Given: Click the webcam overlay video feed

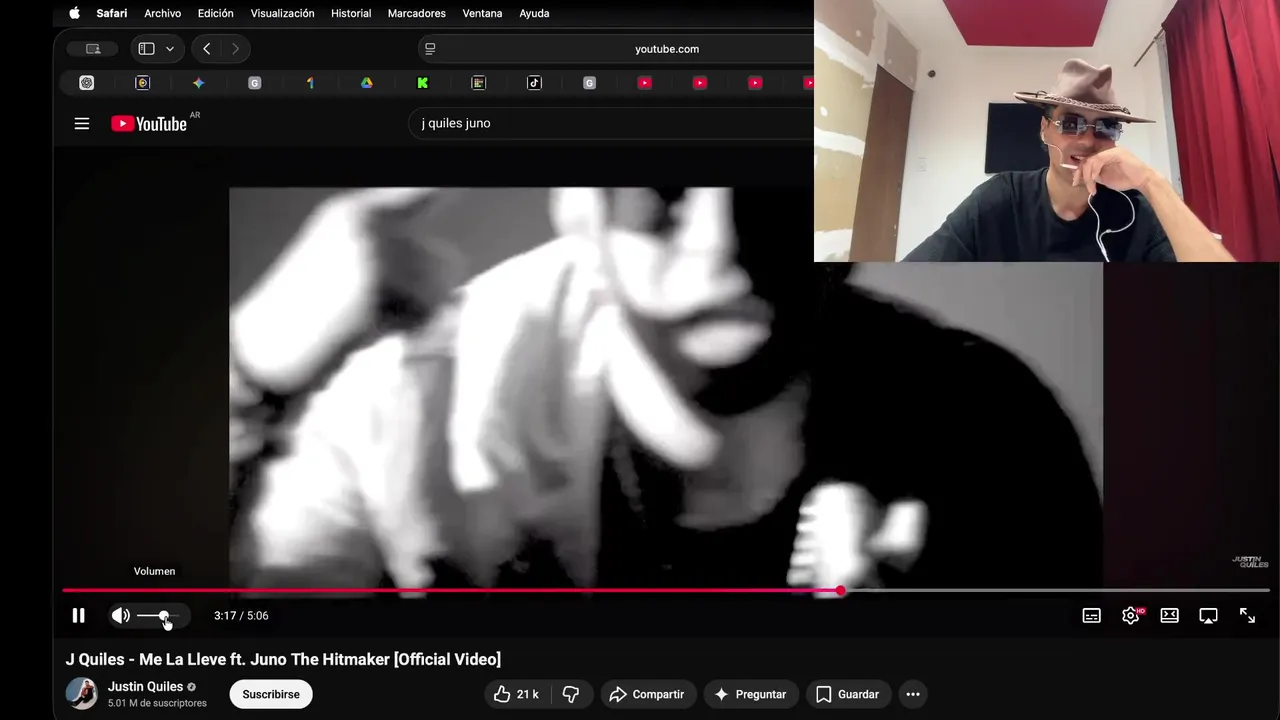Looking at the screenshot, I should click(x=1047, y=131).
